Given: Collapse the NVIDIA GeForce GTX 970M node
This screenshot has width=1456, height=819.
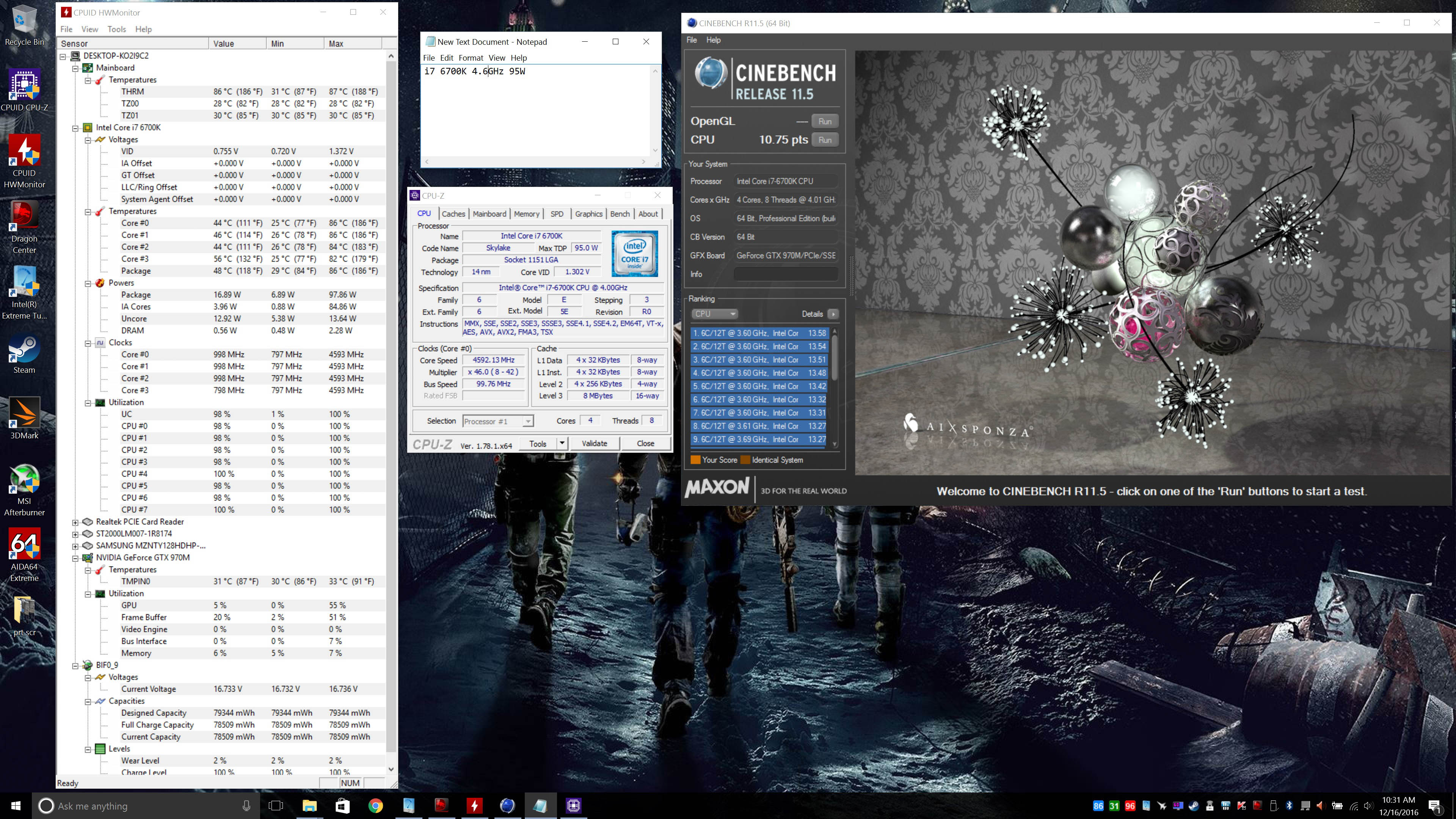Looking at the screenshot, I should 75,558.
